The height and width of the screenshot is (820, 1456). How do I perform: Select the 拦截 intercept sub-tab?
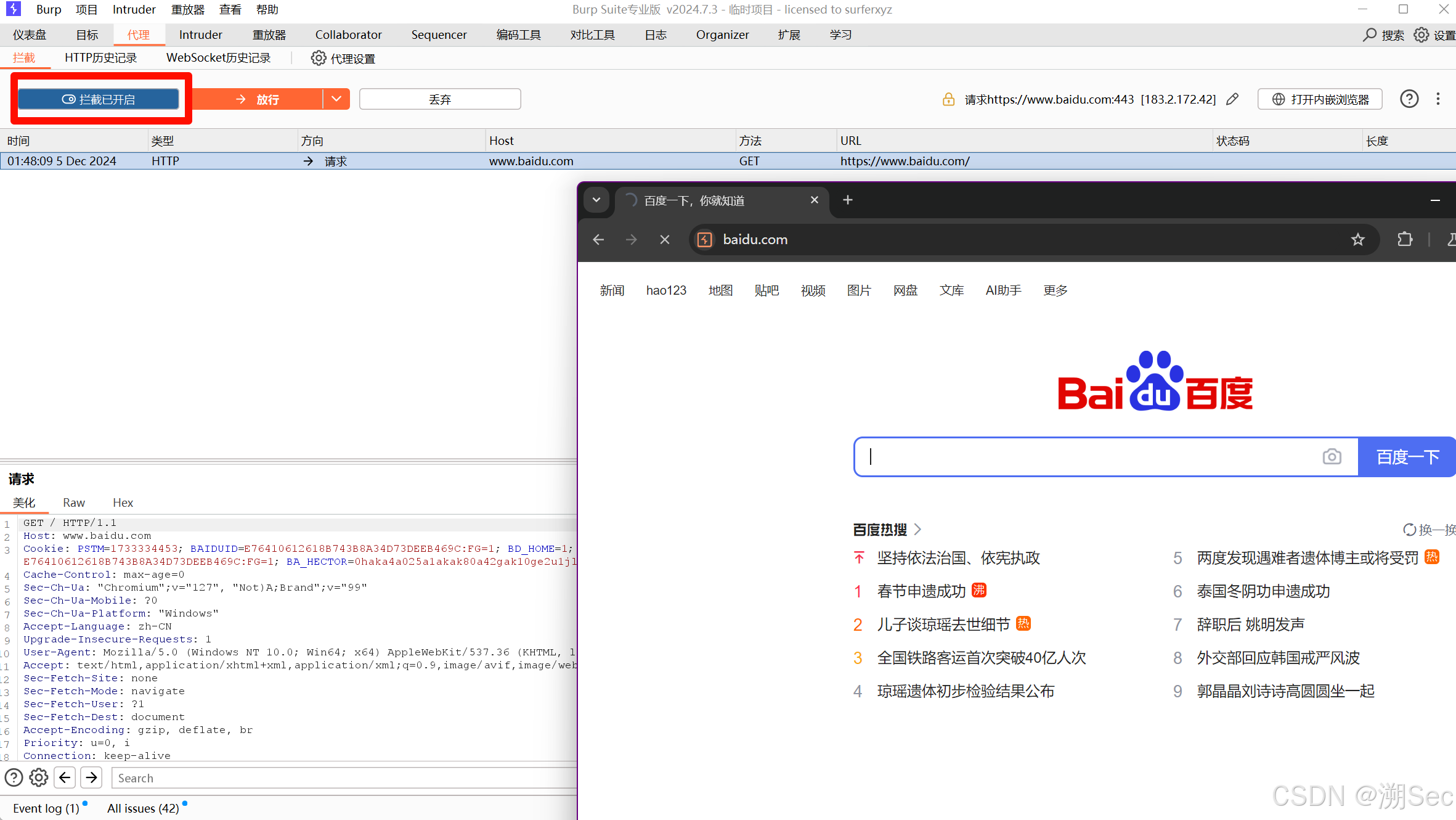[x=24, y=58]
